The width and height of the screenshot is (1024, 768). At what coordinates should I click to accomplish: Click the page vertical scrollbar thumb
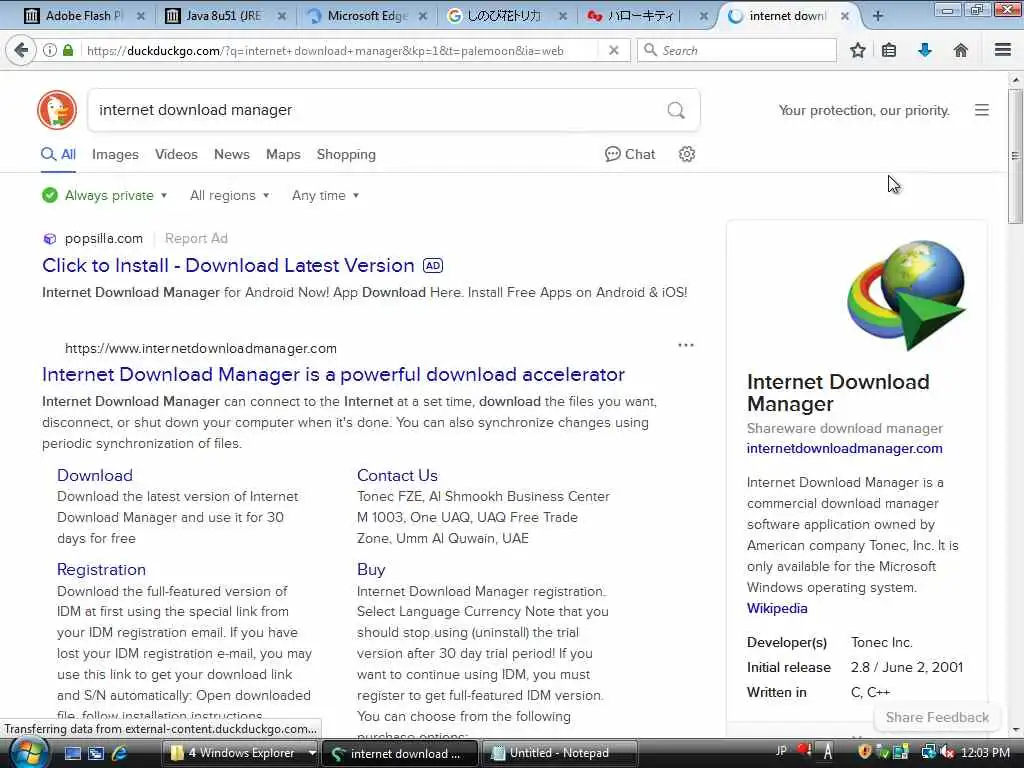(x=1015, y=155)
